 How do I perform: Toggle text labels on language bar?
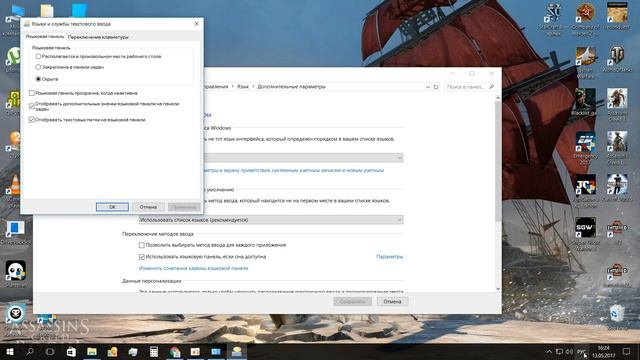click(31, 120)
